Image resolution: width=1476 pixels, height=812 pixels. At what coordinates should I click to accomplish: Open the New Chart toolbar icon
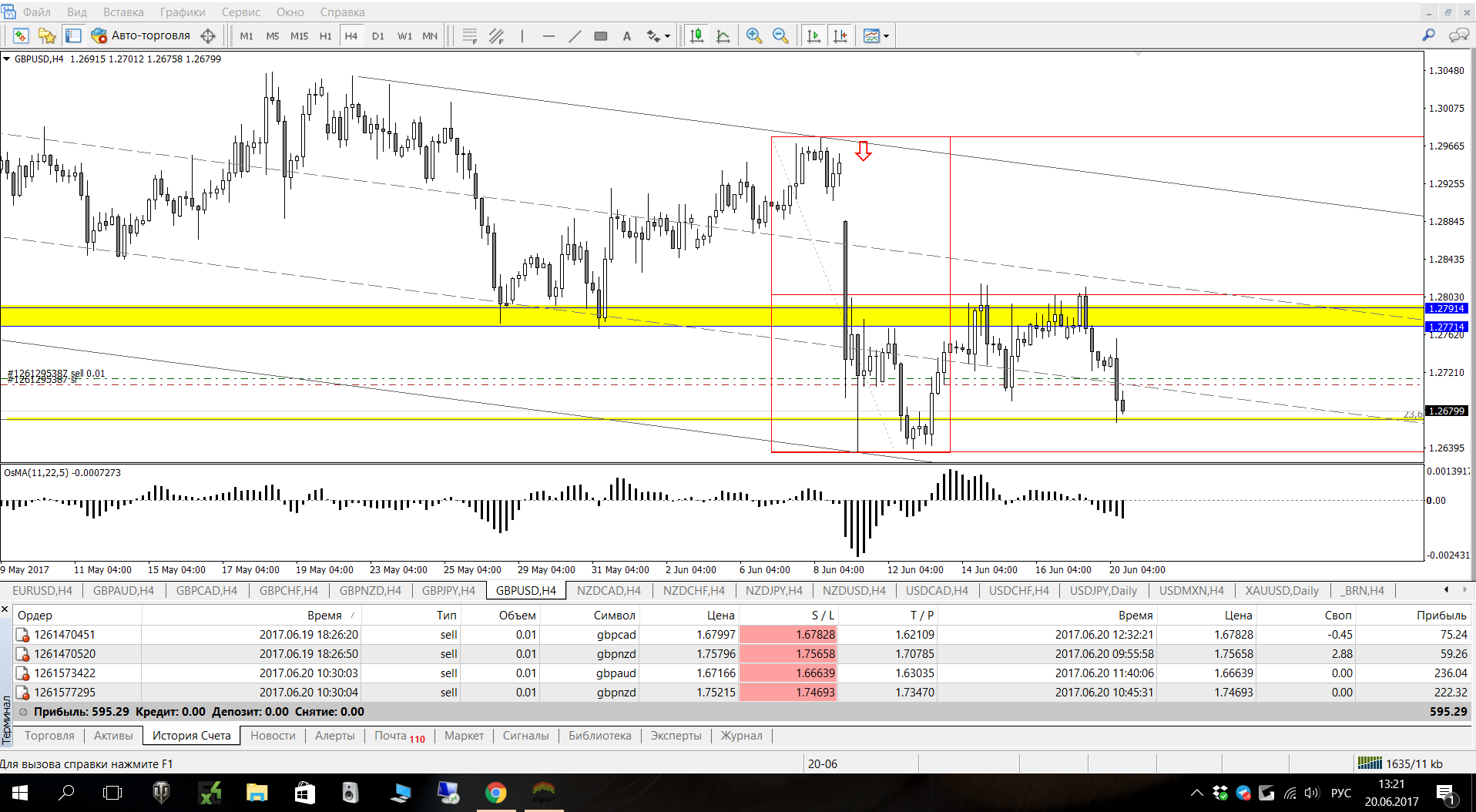pos(21,36)
